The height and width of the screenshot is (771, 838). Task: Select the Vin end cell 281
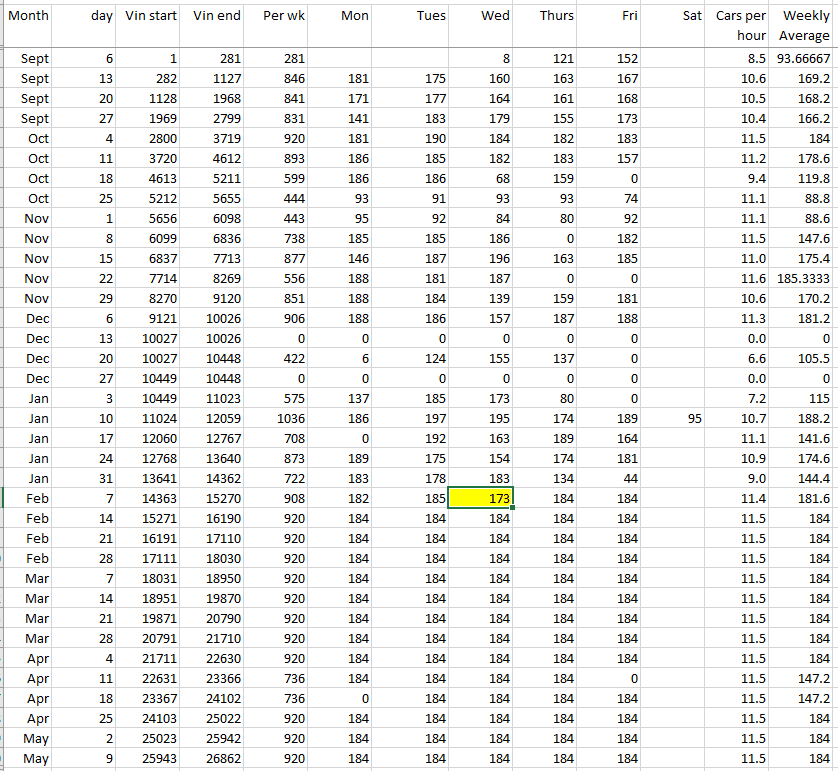coord(214,59)
